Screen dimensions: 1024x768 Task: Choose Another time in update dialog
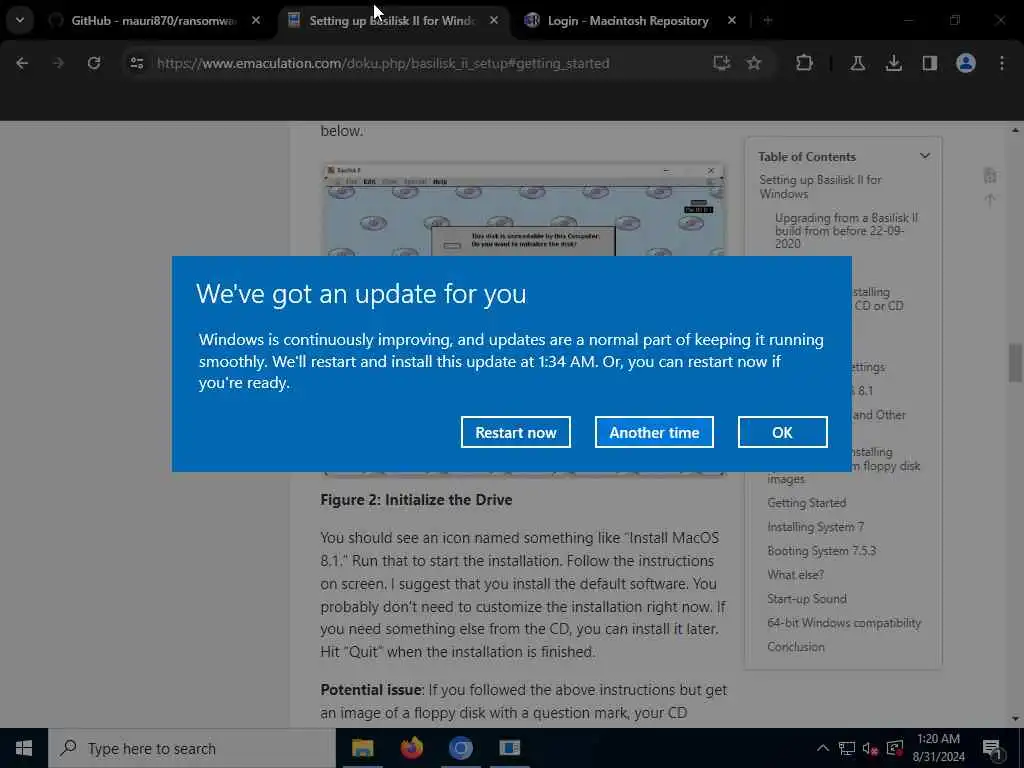click(654, 432)
